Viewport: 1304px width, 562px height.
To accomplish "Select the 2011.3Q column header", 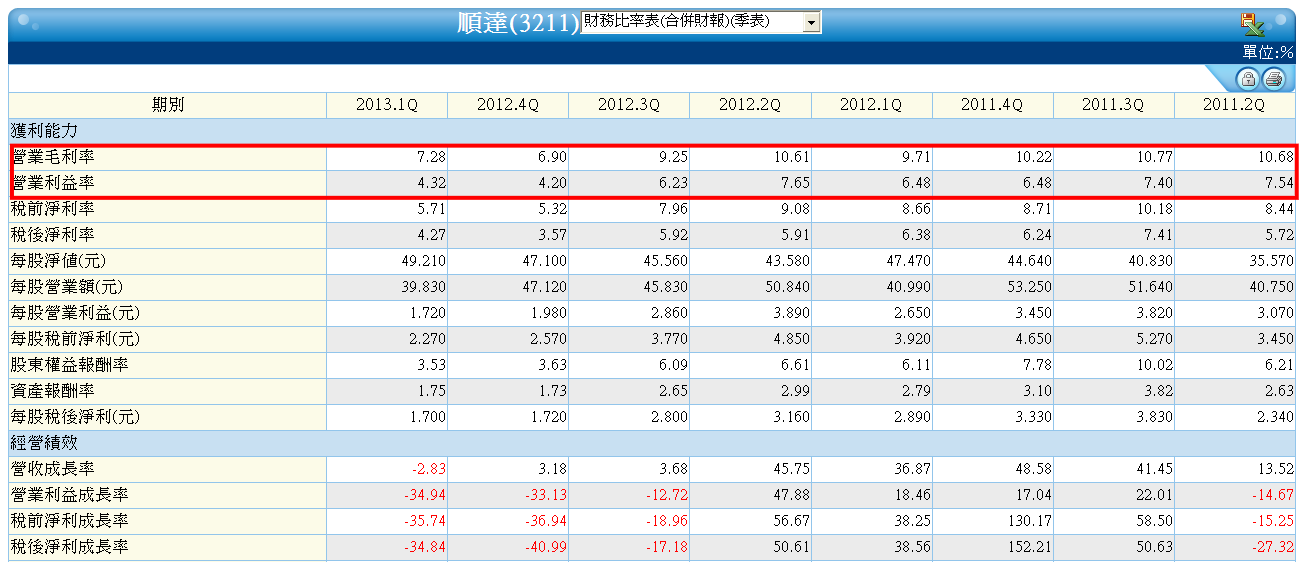I will pos(1113,105).
